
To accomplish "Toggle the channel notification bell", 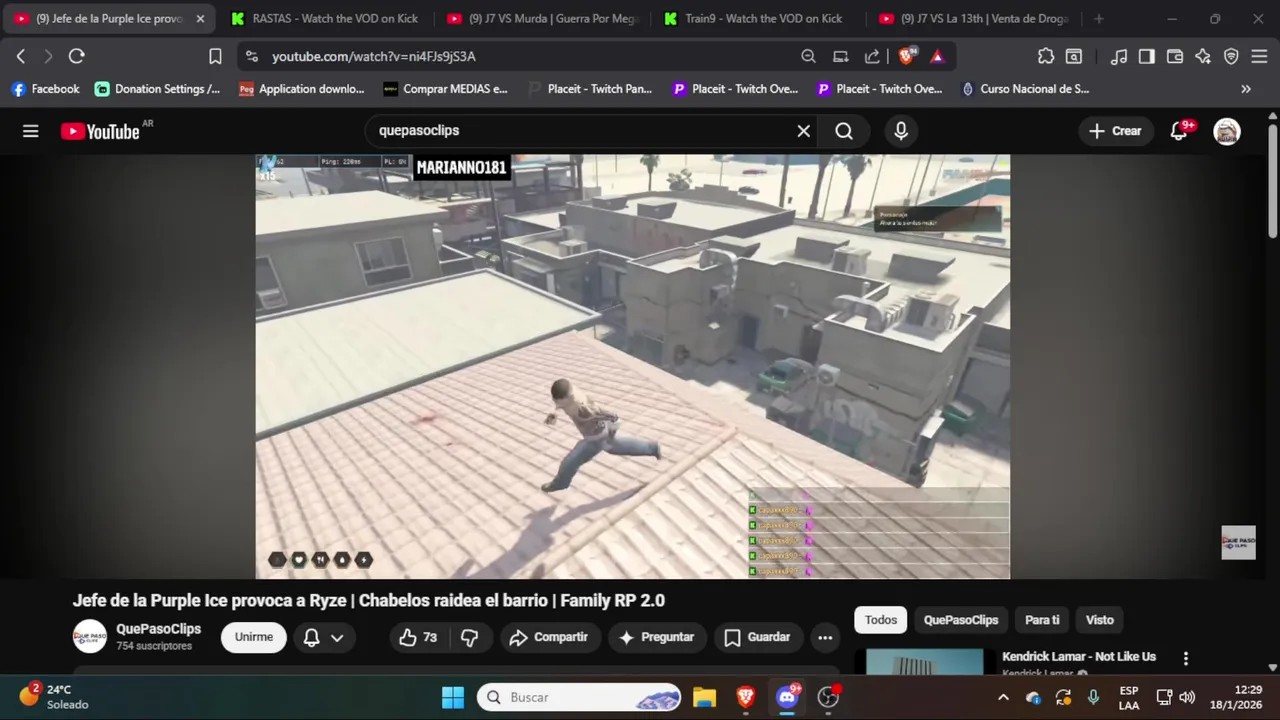I will (x=312, y=637).
